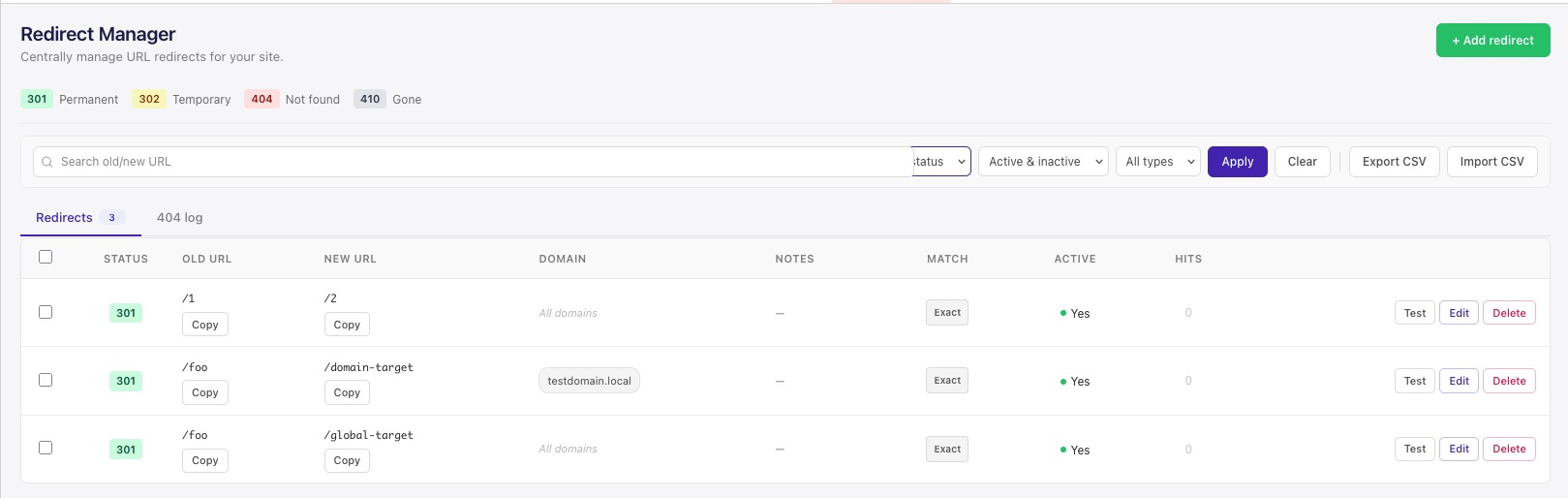
Task: Click the HITS column header
Action: pyautogui.click(x=1188, y=259)
